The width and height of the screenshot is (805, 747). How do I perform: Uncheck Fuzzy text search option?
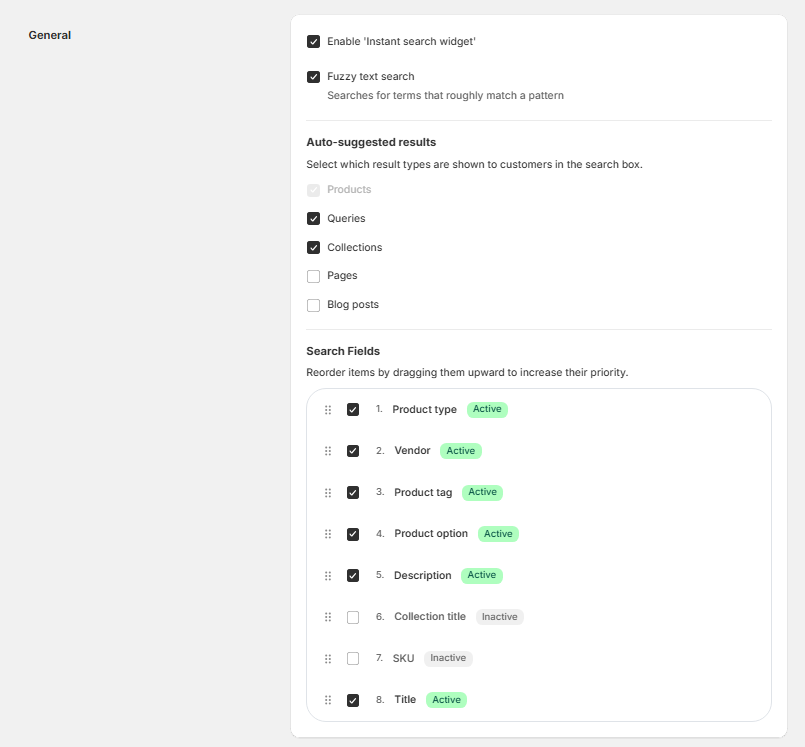coord(314,77)
